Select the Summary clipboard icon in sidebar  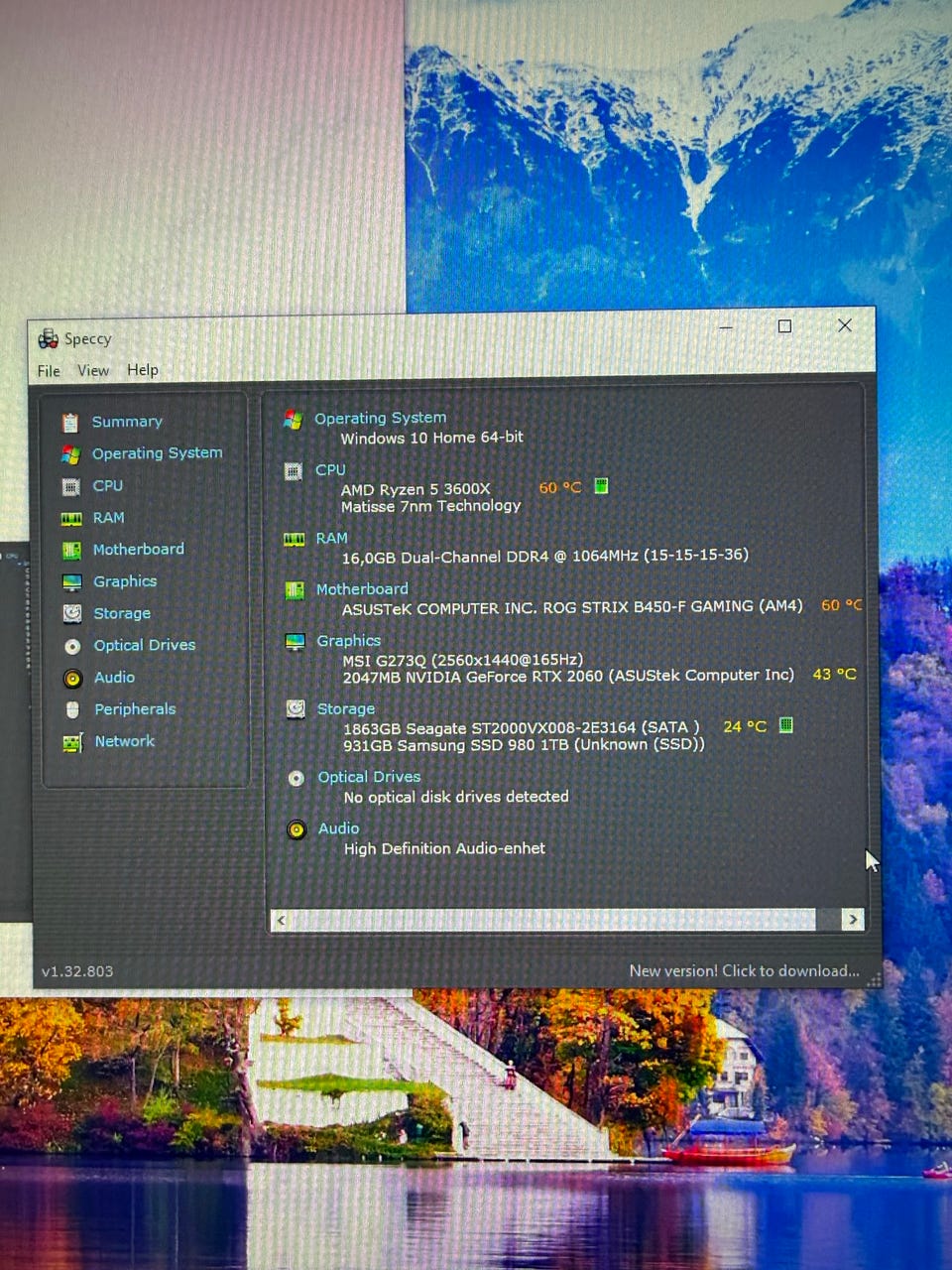(69, 423)
